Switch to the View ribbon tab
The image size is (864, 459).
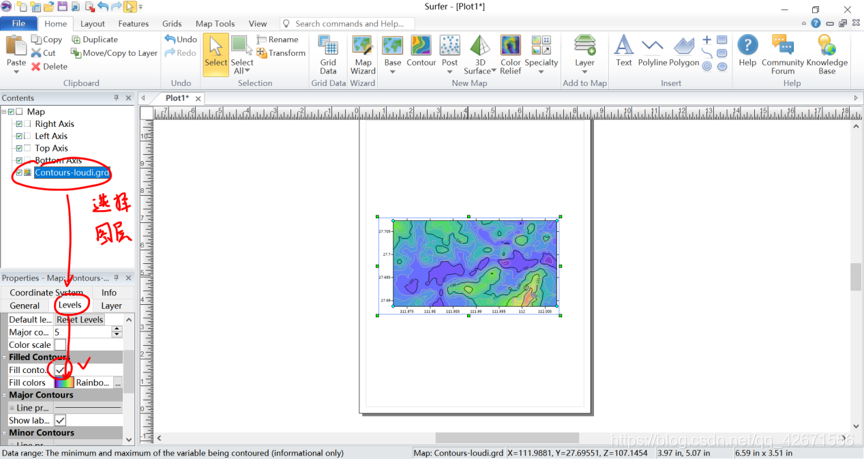[257, 24]
